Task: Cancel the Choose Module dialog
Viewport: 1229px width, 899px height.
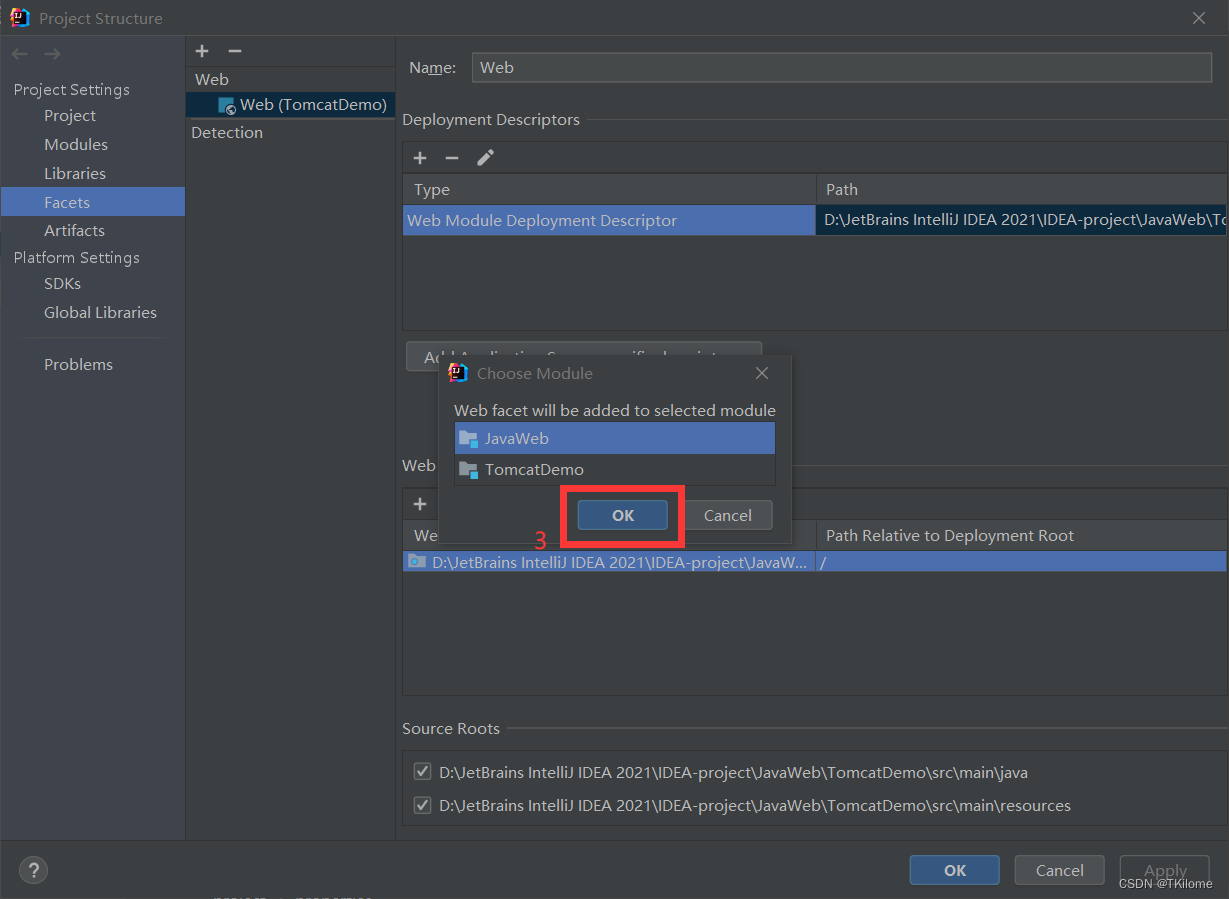Action: tap(728, 515)
